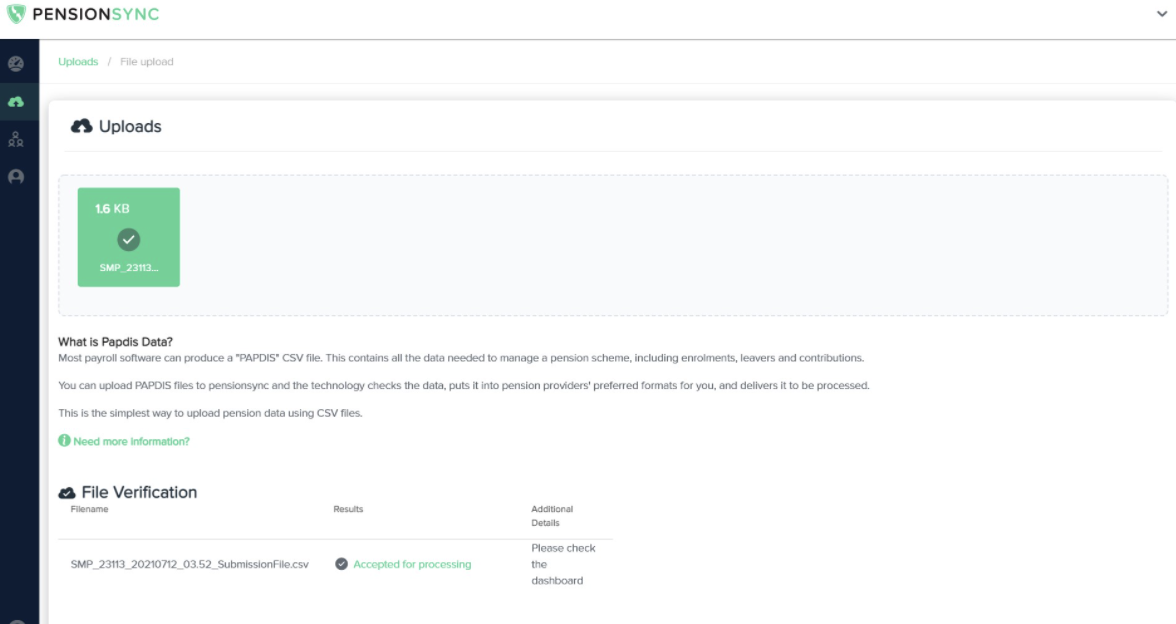This screenshot has width=1176, height=624.
Task: Click the PensionSync shield logo
Action: pyautogui.click(x=16, y=14)
